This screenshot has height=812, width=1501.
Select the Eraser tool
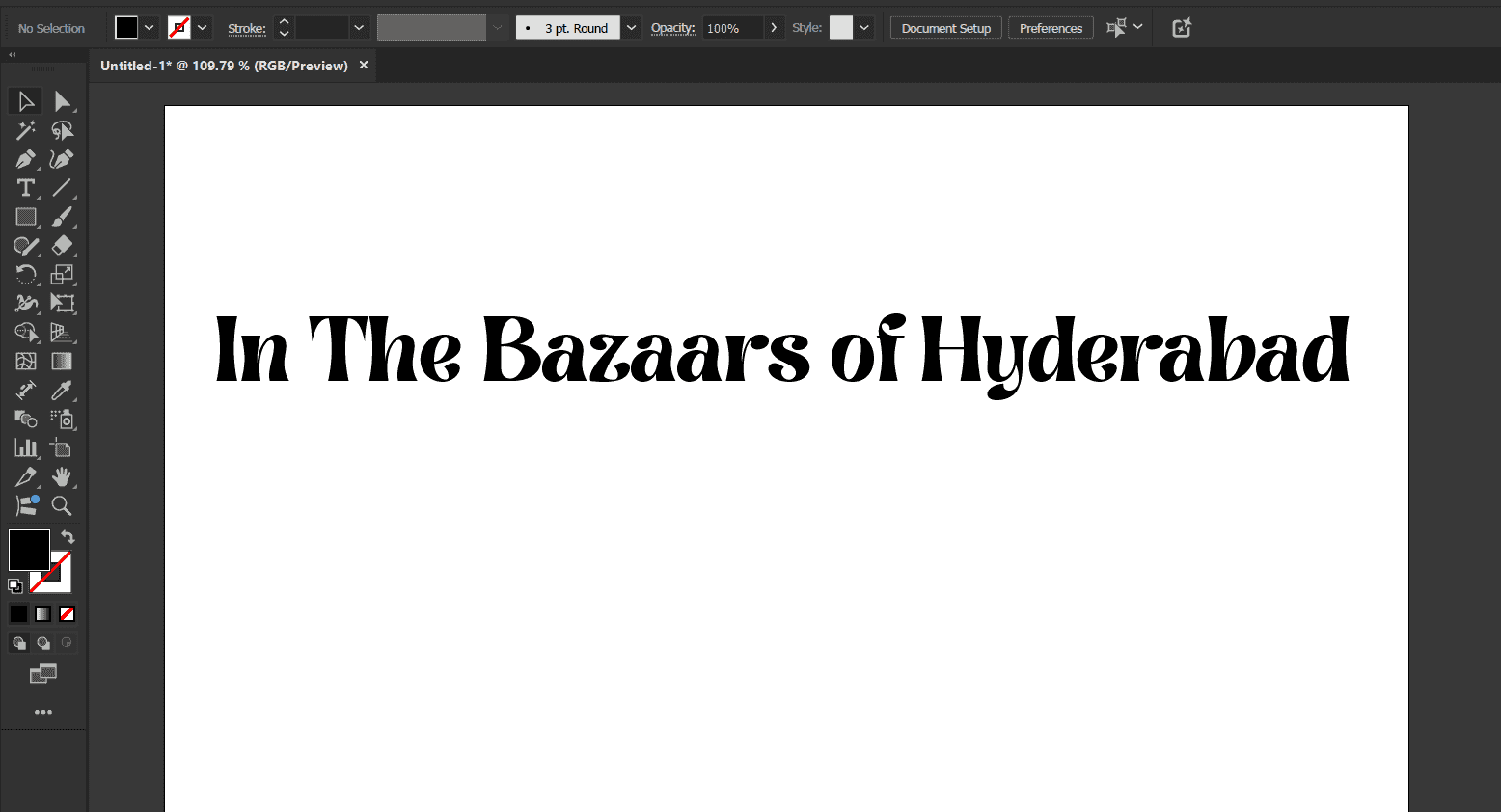click(x=63, y=246)
